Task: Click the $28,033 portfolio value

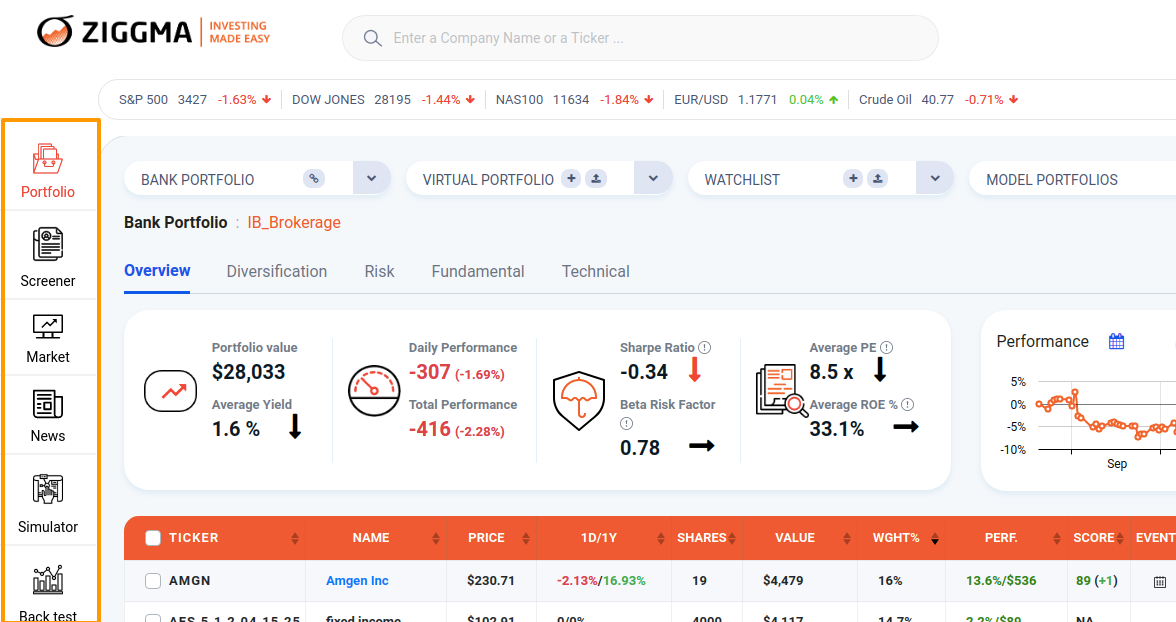Action: pos(248,372)
